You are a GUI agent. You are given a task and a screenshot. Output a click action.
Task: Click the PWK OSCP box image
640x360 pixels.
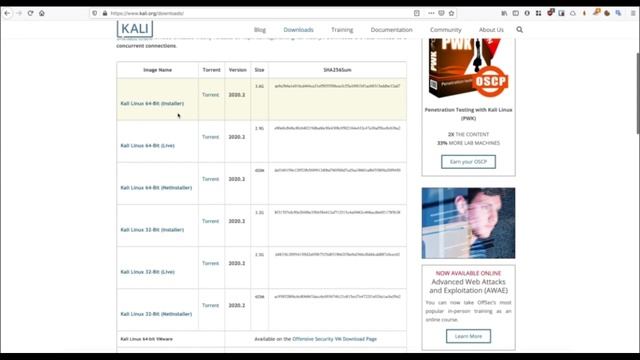click(x=468, y=68)
